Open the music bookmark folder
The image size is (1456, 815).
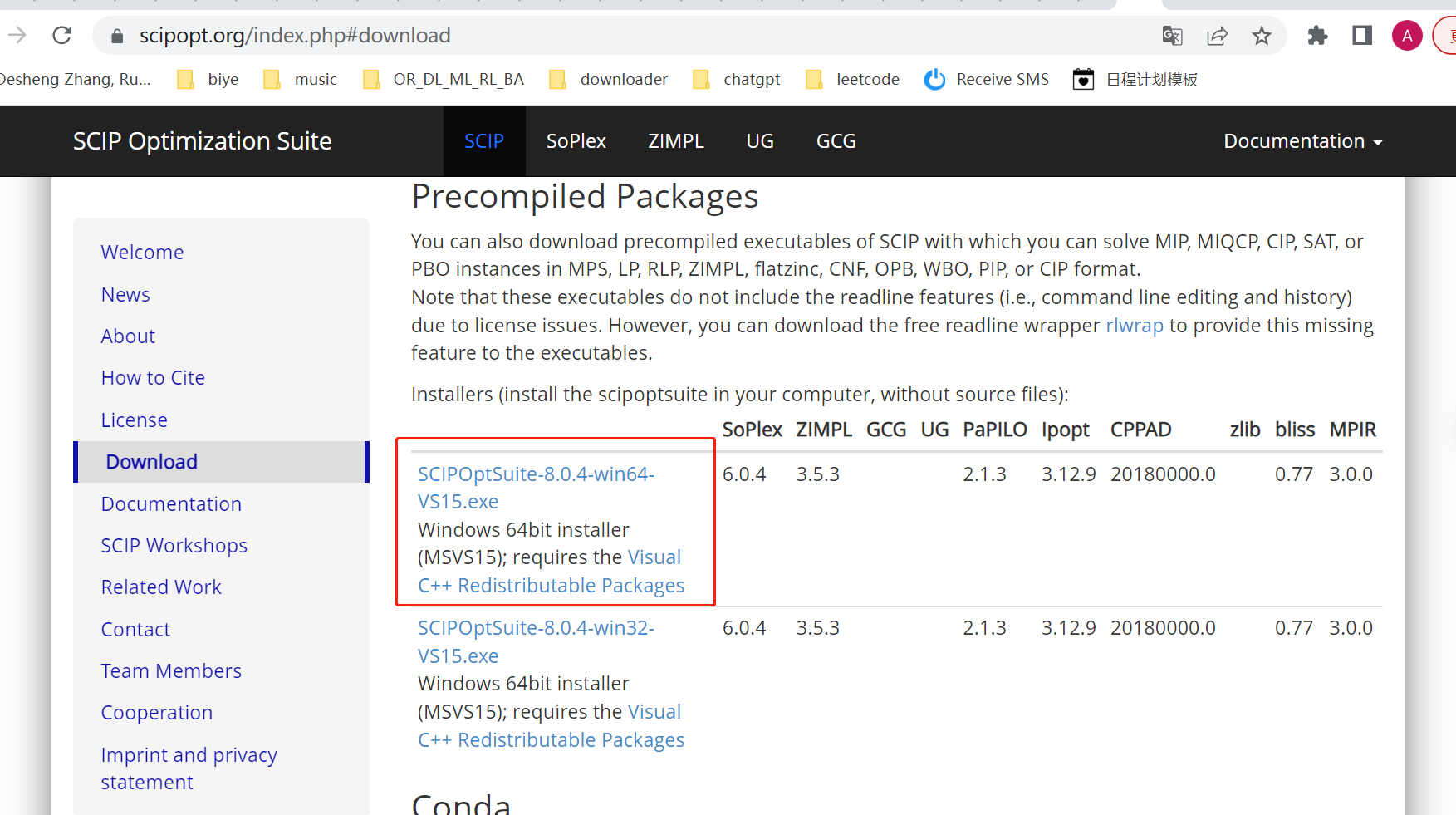(300, 80)
